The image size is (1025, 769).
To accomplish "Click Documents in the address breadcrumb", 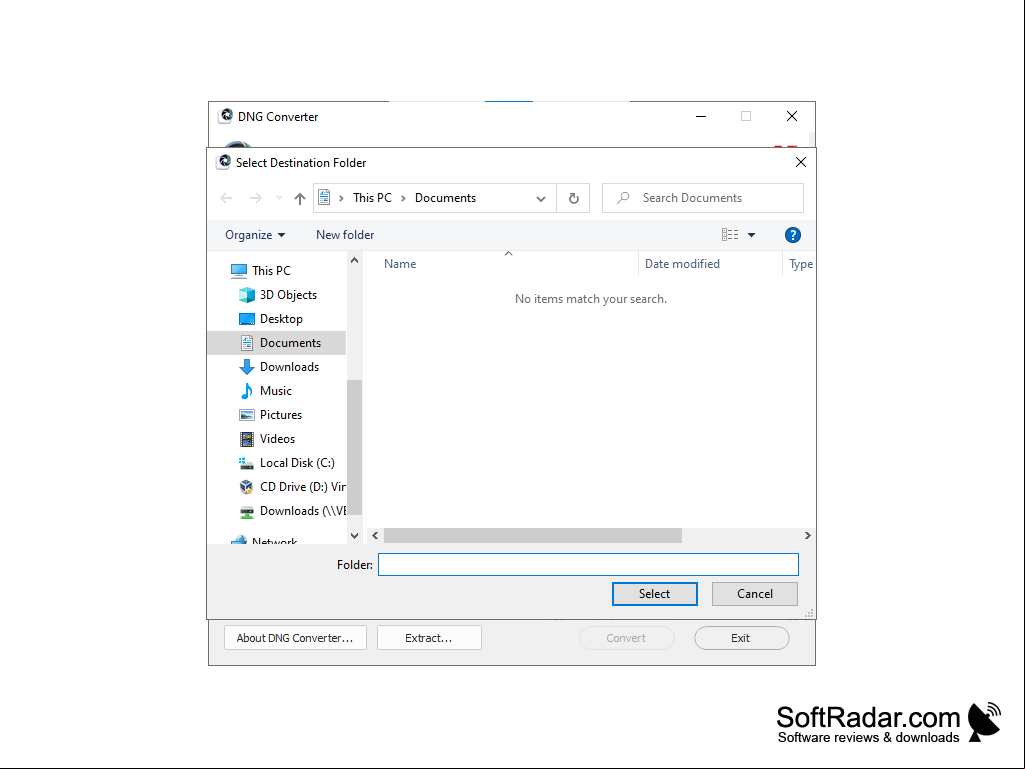I will coord(445,198).
